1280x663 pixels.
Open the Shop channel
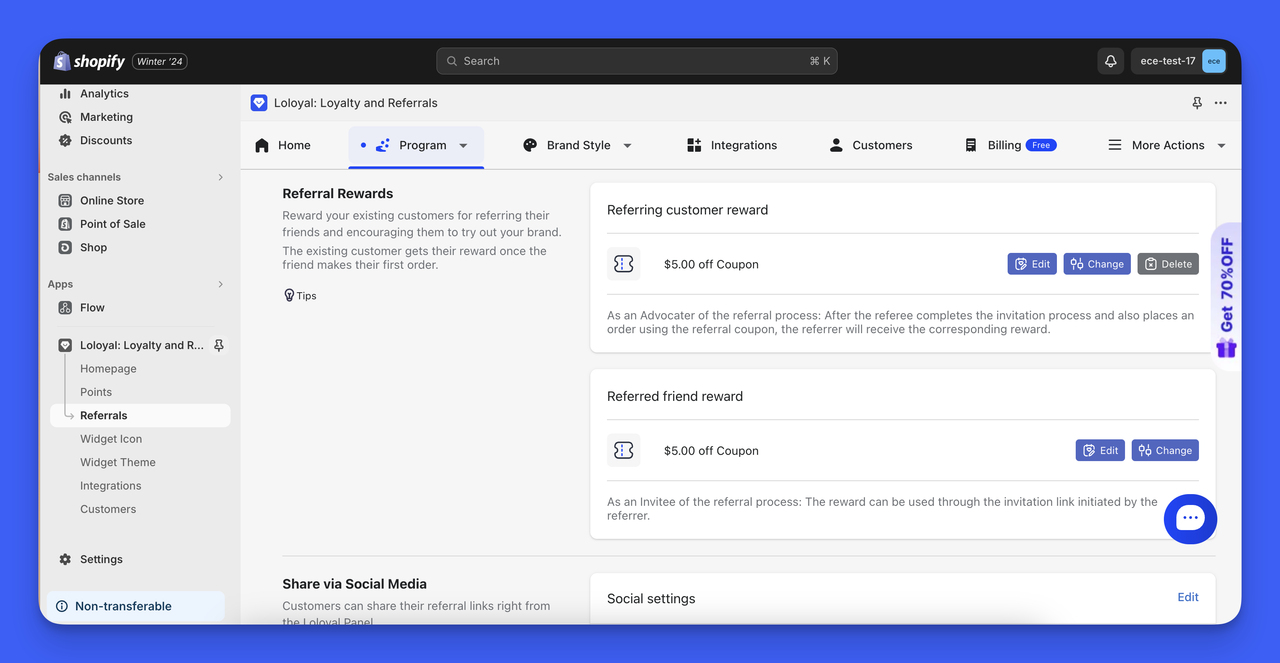(x=93, y=248)
